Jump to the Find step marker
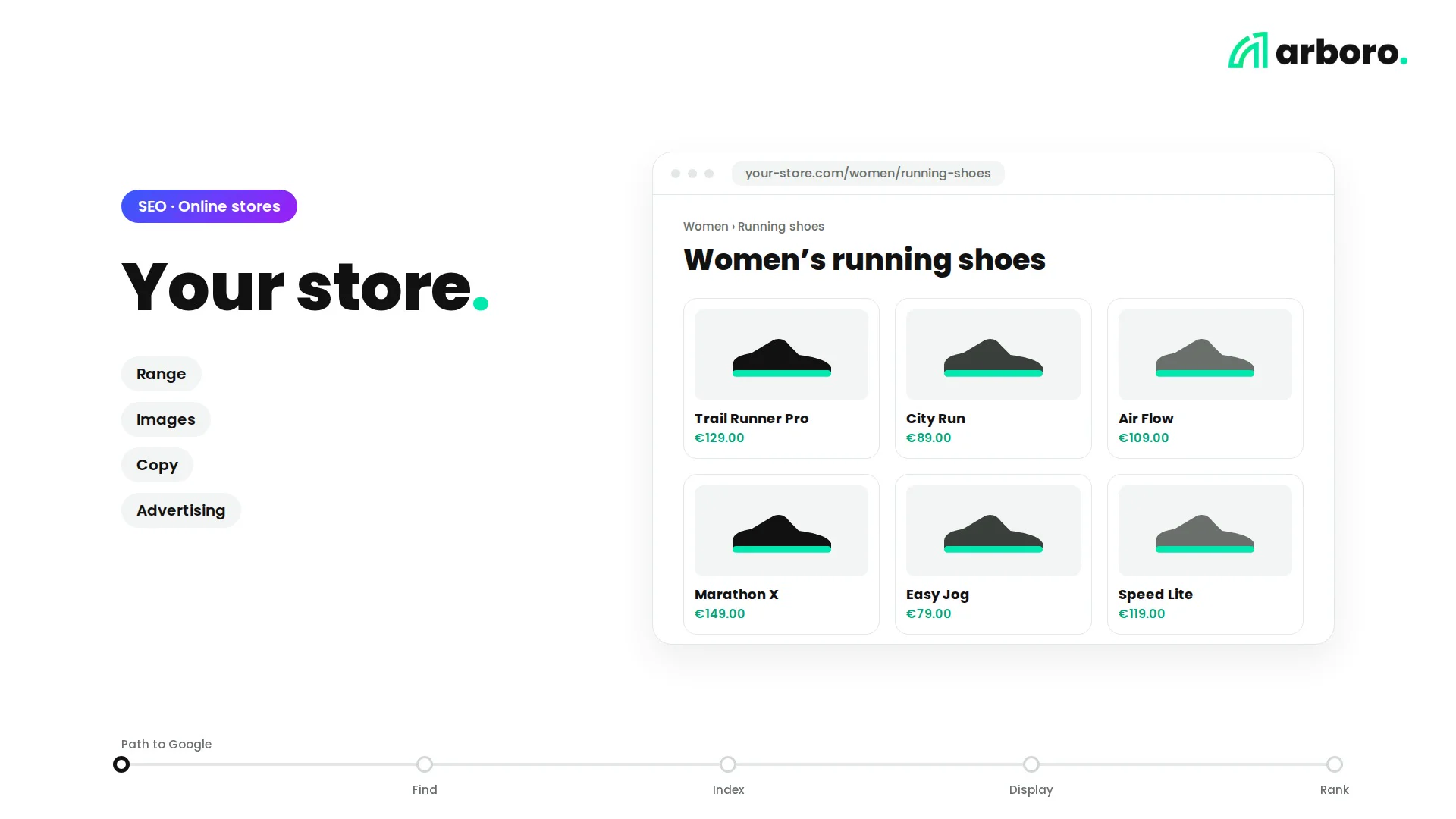Screen dimensions: 1456x819 (x=425, y=764)
